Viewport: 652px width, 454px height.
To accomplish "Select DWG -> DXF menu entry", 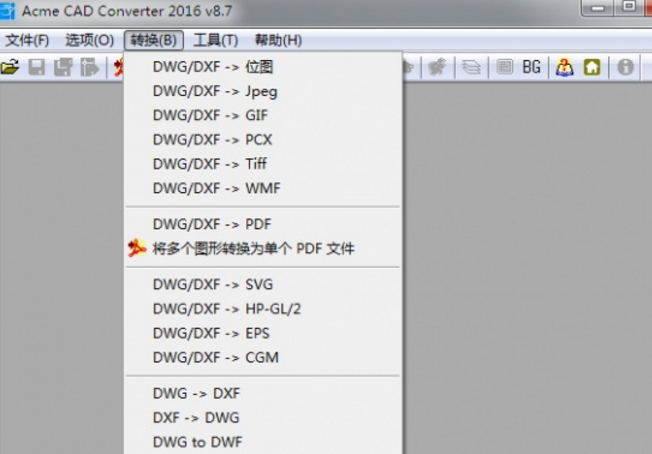I will click(263, 393).
